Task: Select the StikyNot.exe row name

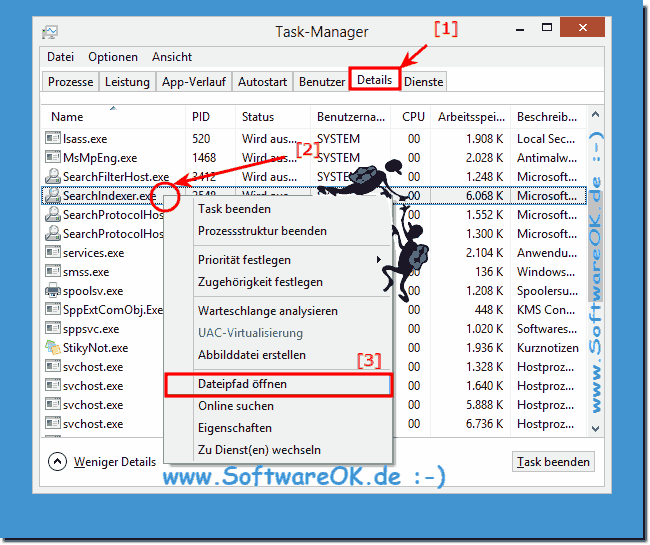Action: (x=95, y=347)
